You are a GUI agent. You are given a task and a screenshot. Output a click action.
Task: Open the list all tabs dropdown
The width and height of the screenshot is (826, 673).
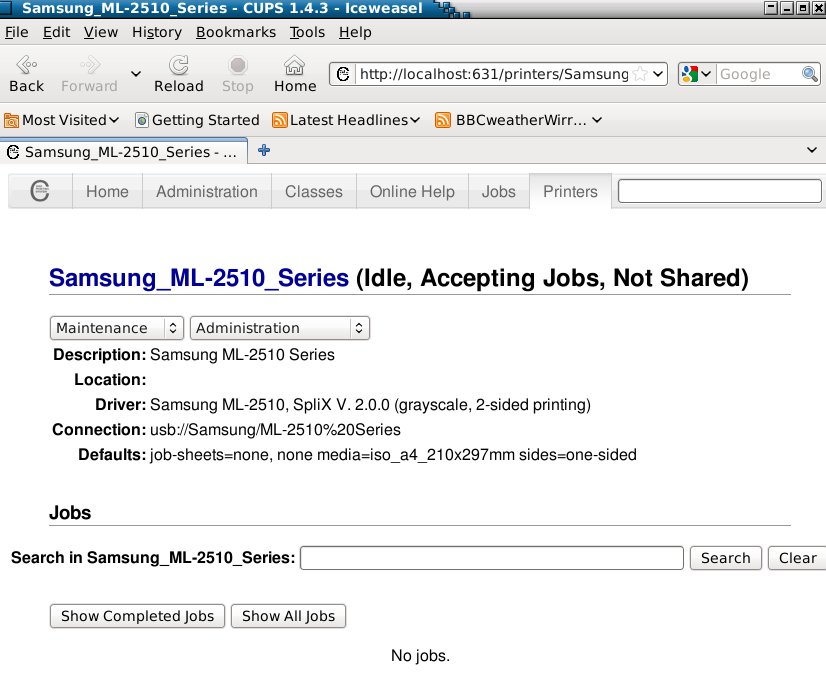[812, 151]
